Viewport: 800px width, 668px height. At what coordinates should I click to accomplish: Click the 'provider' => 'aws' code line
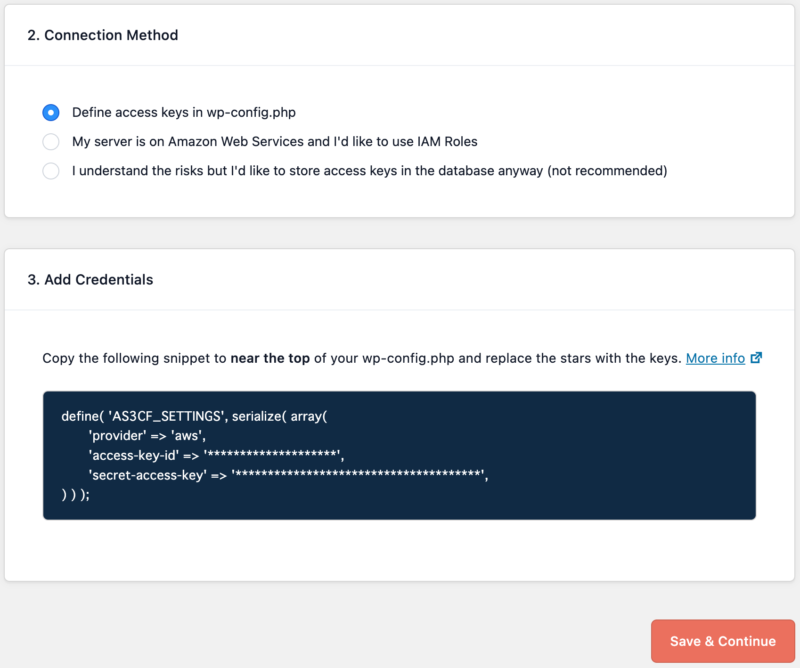pyautogui.click(x=147, y=435)
